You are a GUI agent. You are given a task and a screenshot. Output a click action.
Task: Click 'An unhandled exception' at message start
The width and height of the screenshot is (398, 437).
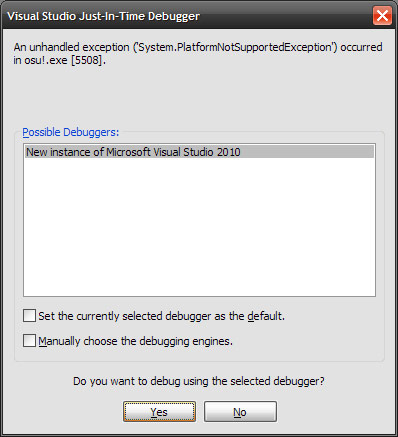click(71, 47)
